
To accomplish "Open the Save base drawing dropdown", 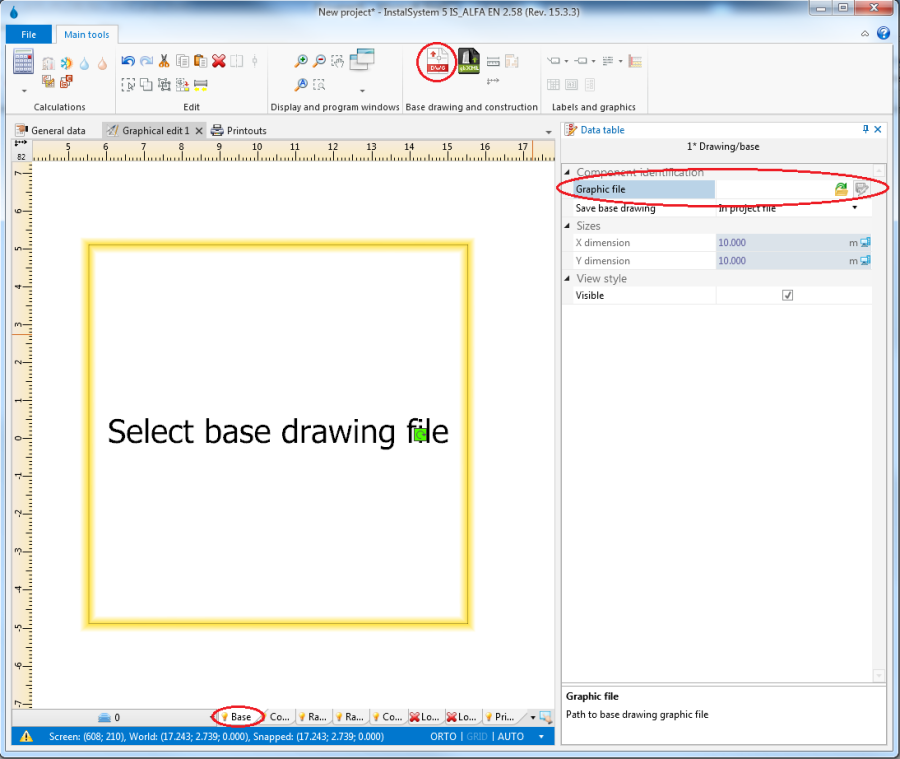I will click(x=854, y=209).
